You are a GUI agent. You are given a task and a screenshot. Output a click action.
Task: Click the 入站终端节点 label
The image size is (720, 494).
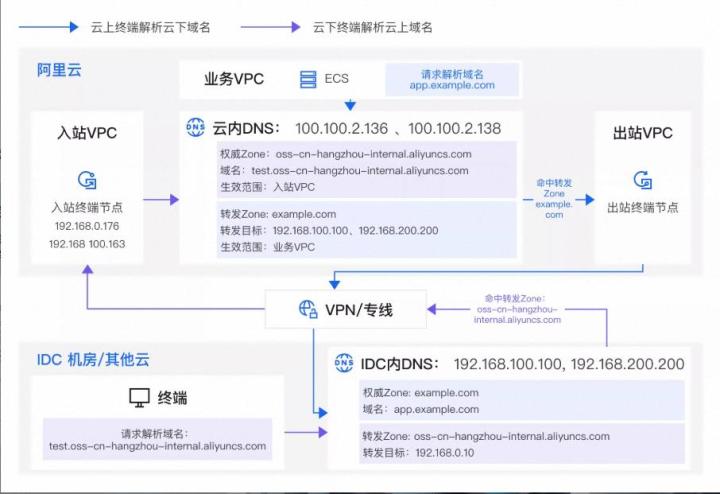tap(87, 208)
